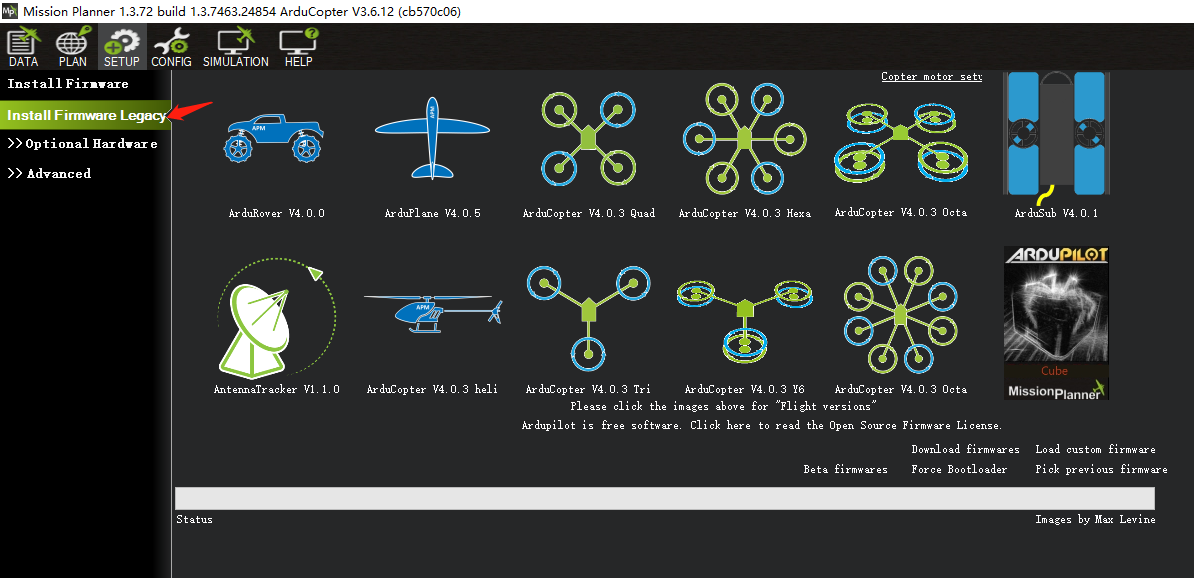Click the firmware upload progress bar
Image resolution: width=1194 pixels, height=578 pixels.
pos(665,498)
